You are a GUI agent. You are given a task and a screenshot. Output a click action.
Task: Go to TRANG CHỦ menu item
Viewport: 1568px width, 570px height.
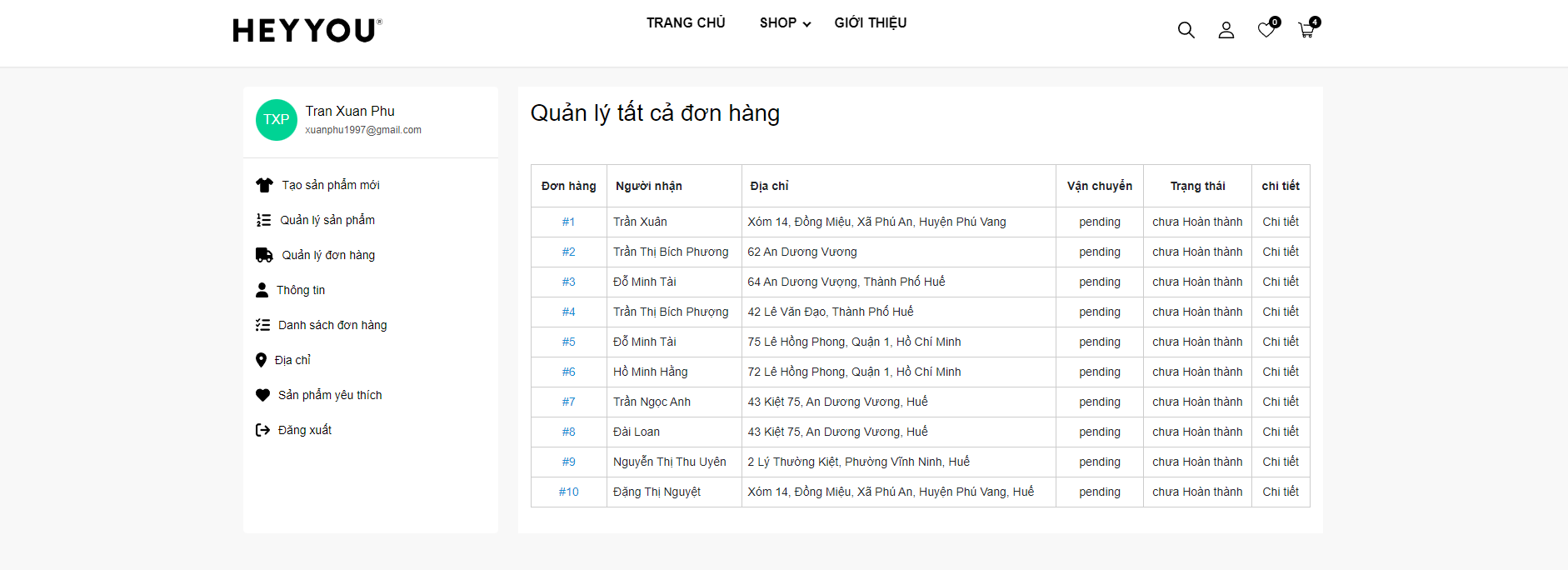click(x=686, y=23)
